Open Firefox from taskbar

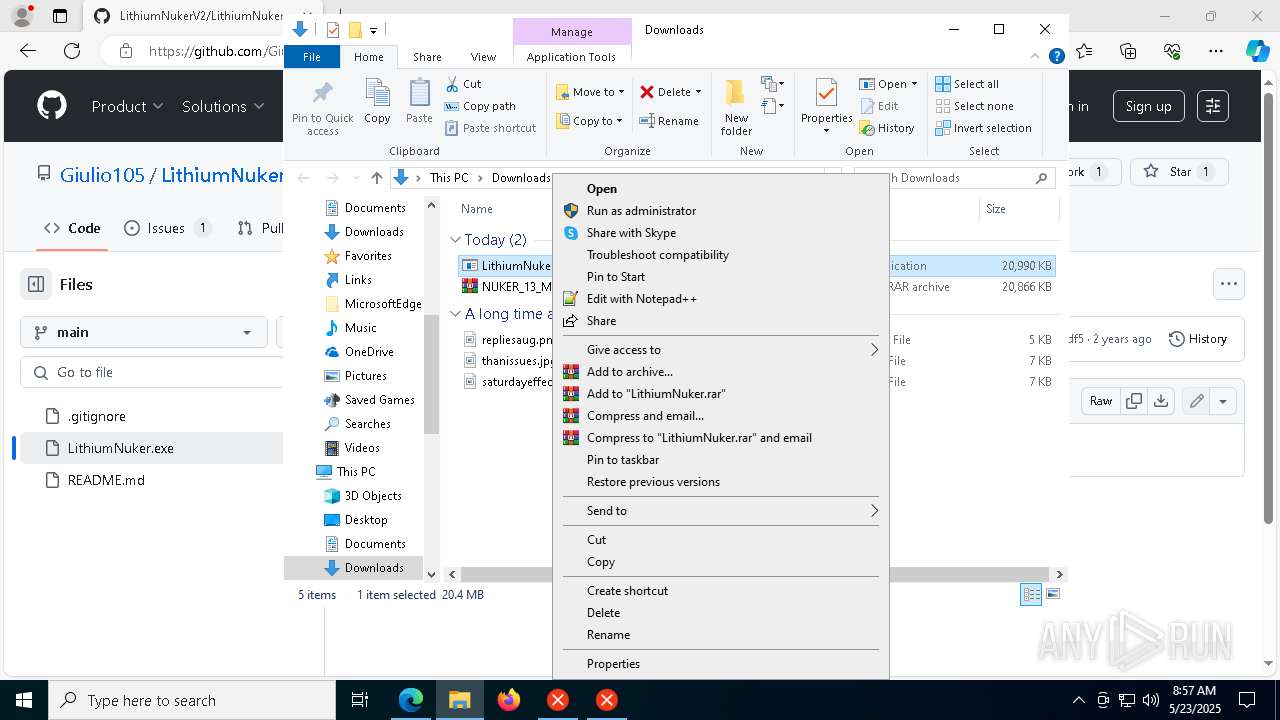[x=509, y=700]
